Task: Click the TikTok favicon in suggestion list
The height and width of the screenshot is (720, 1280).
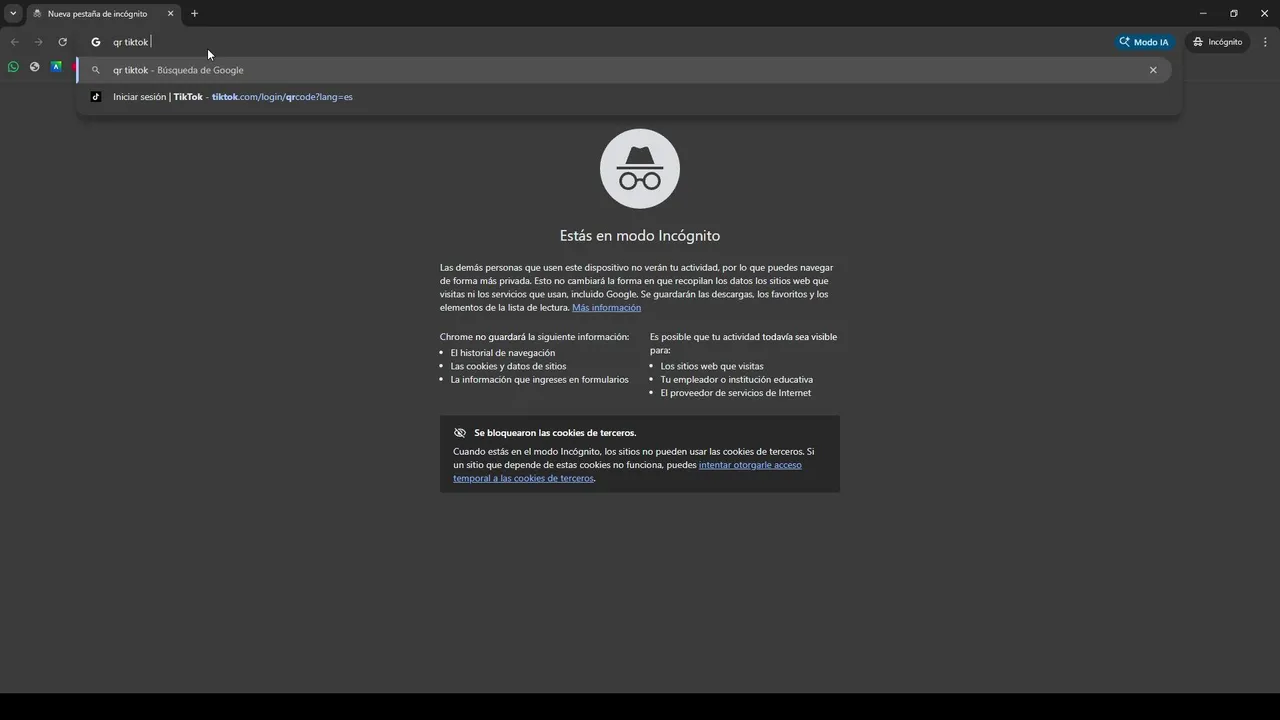Action: 96,97
